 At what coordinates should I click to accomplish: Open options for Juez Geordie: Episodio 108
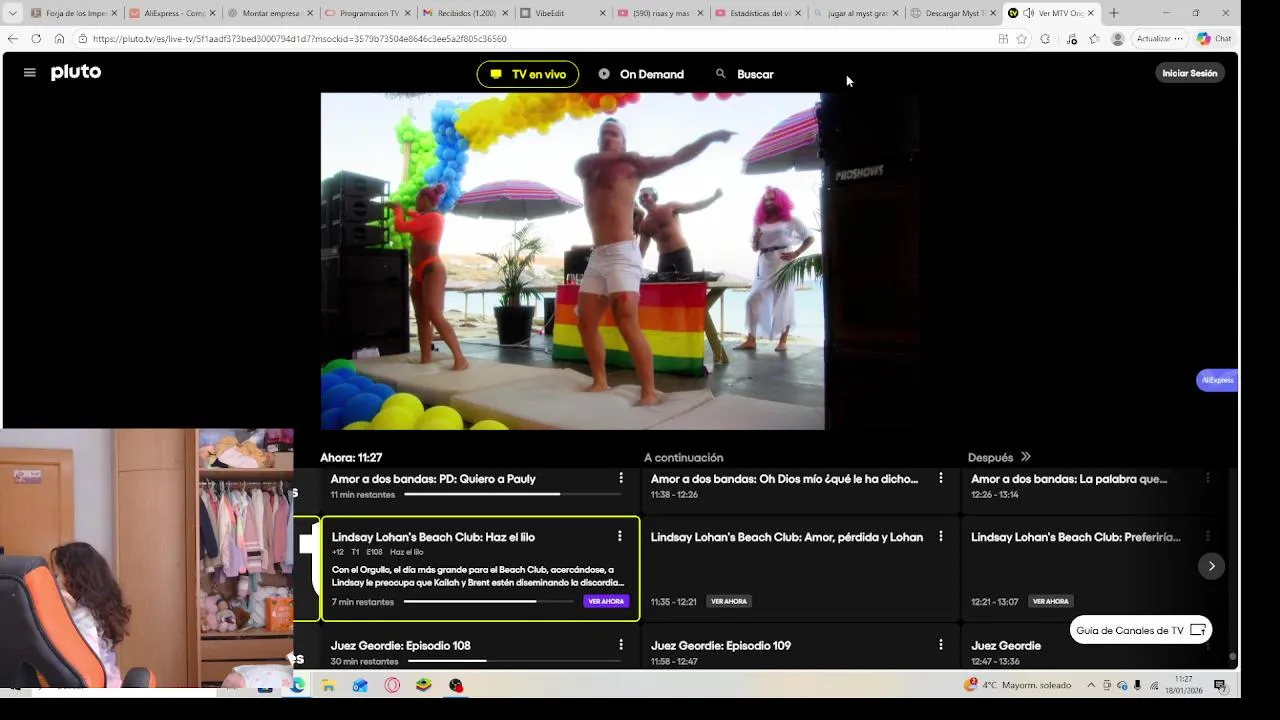pos(621,645)
